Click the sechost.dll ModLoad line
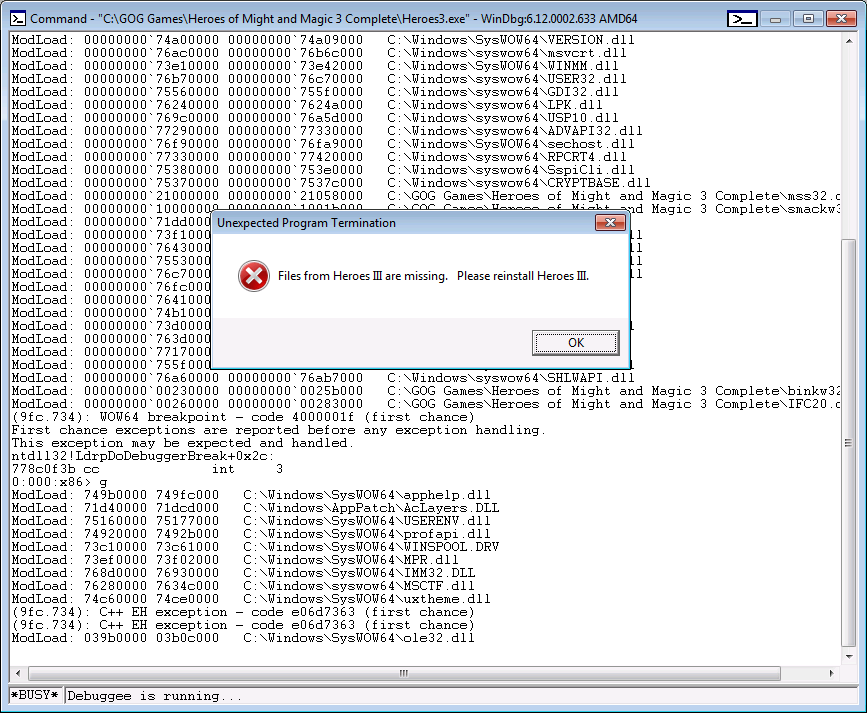Viewport: 867px width, 713px height. [x=323, y=144]
